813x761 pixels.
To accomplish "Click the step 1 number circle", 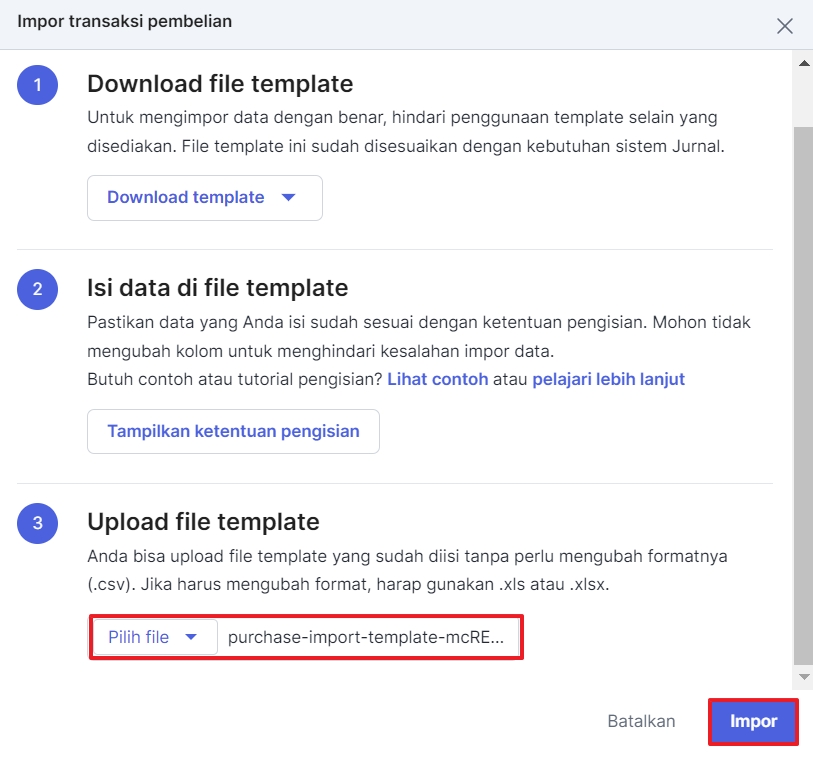I will [x=37, y=85].
